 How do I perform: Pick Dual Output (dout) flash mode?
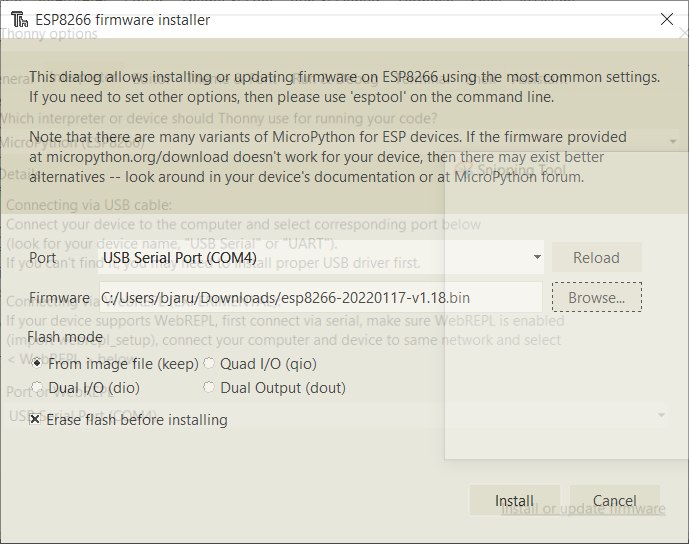point(209,388)
